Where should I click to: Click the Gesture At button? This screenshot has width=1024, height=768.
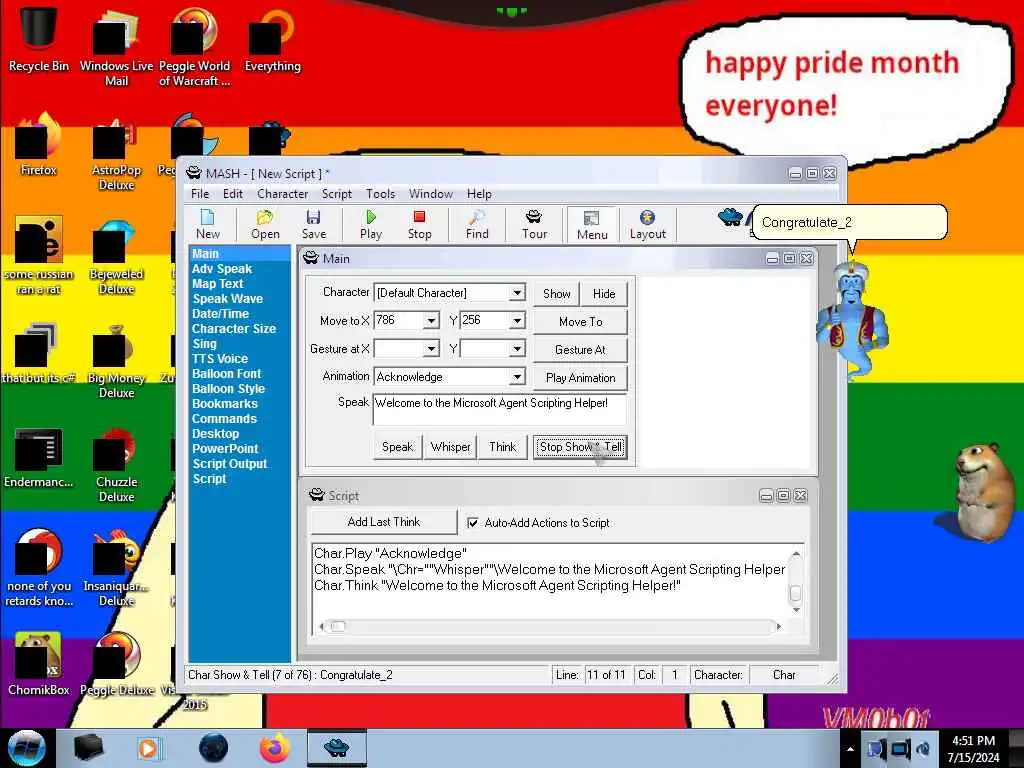click(x=581, y=350)
